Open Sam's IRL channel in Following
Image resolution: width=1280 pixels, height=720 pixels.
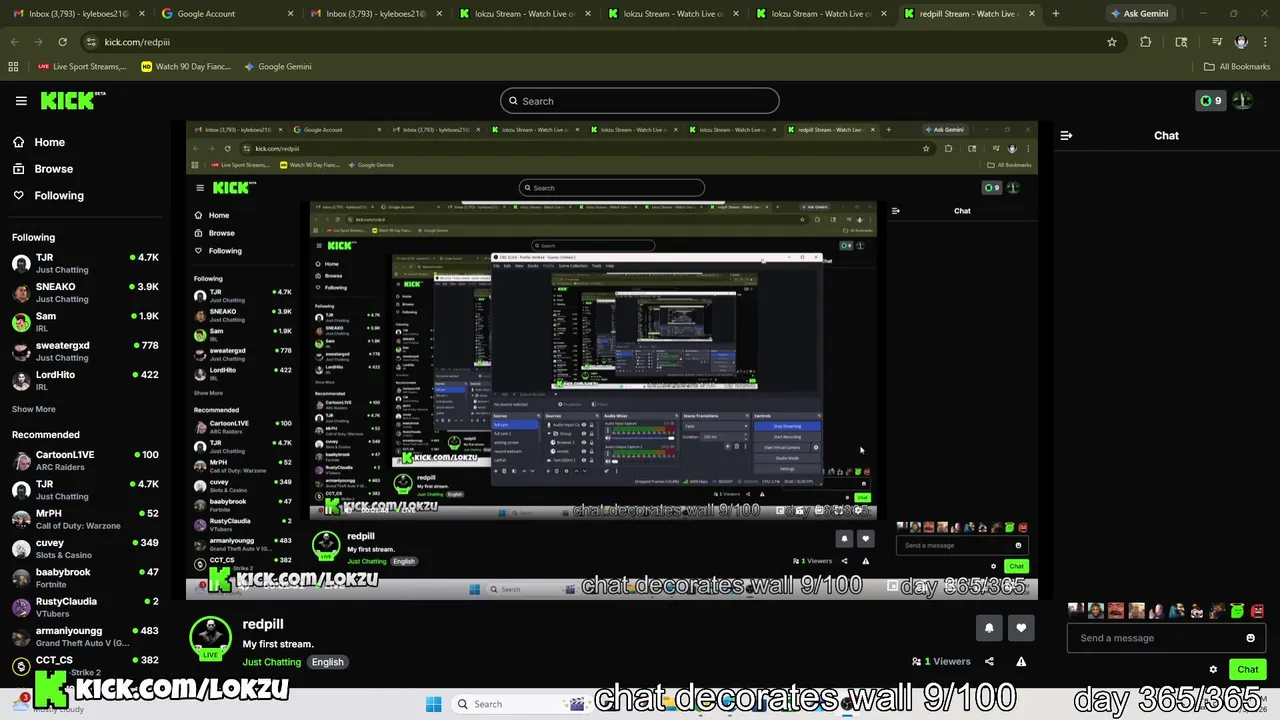(85, 322)
